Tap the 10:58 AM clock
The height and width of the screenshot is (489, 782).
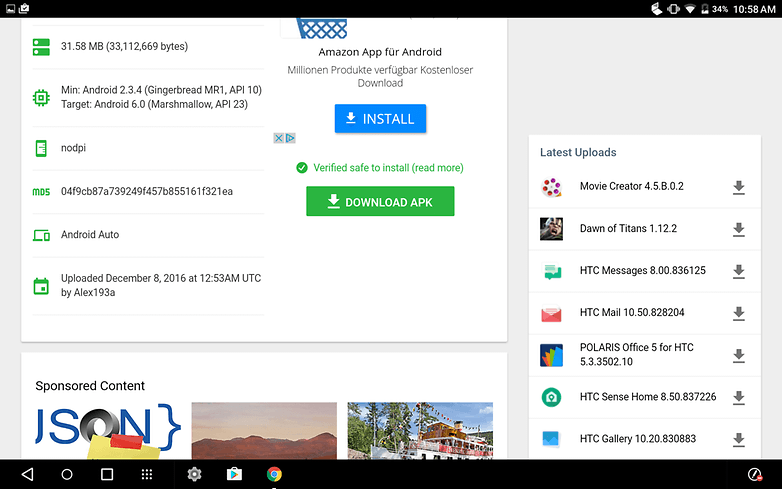pos(754,9)
